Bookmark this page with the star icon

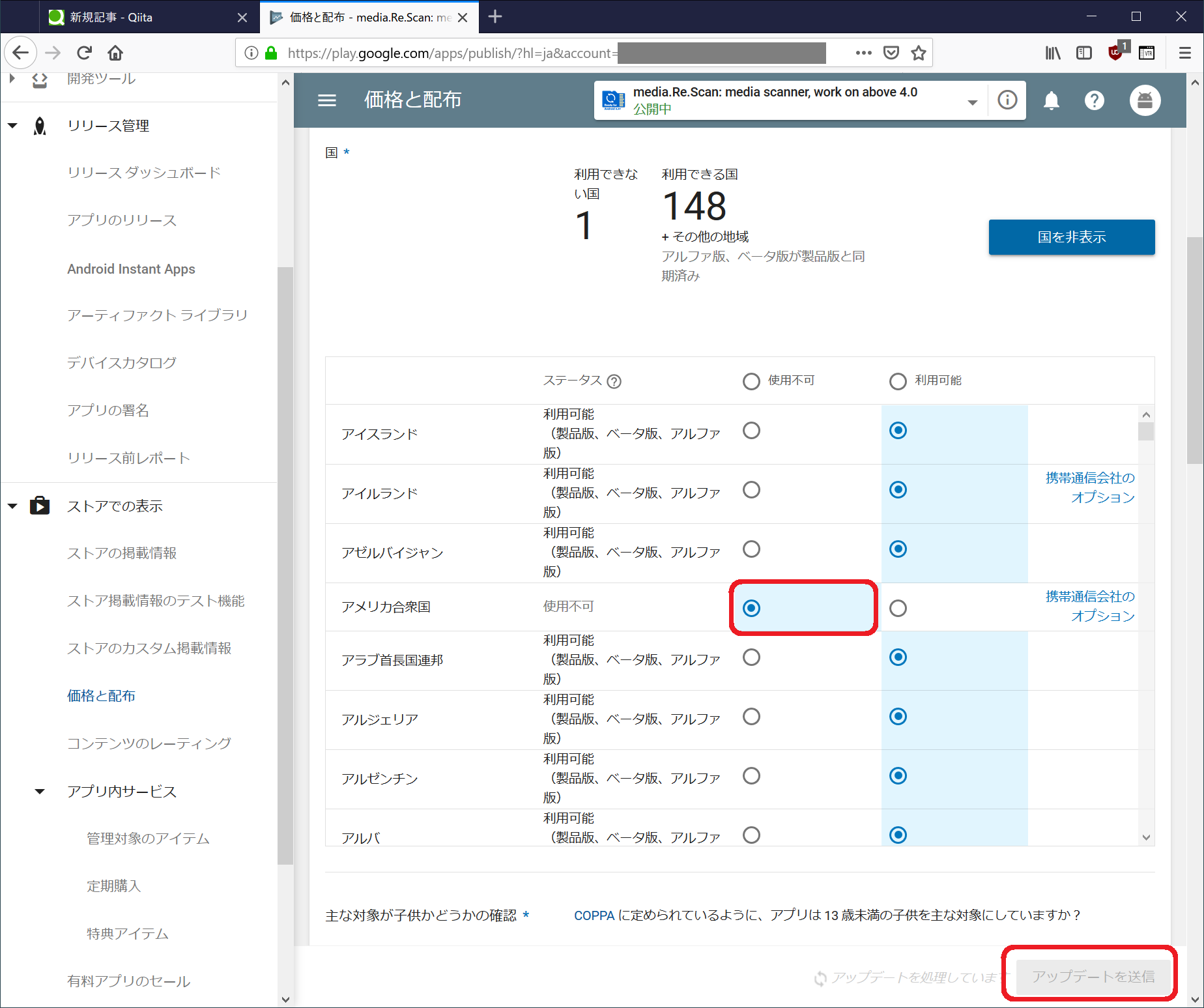tap(919, 53)
